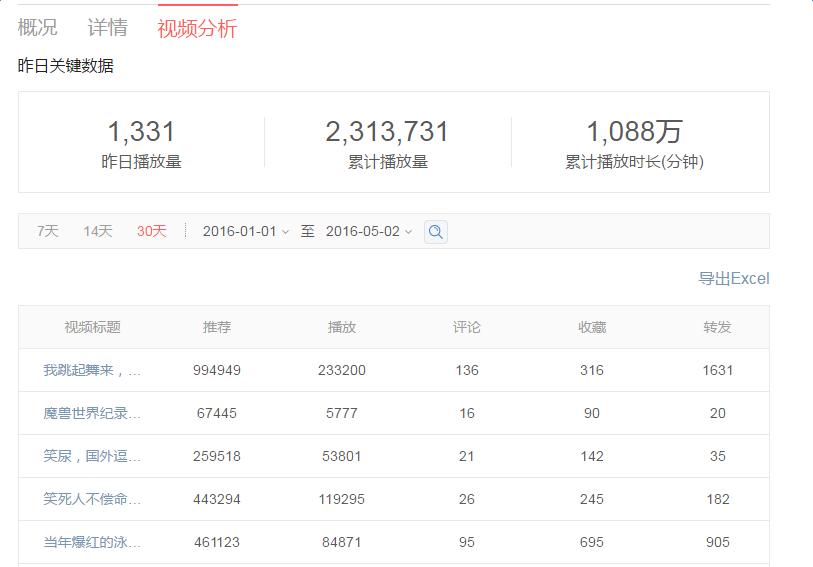
Task: Click the 转发 column header
Action: pos(718,327)
